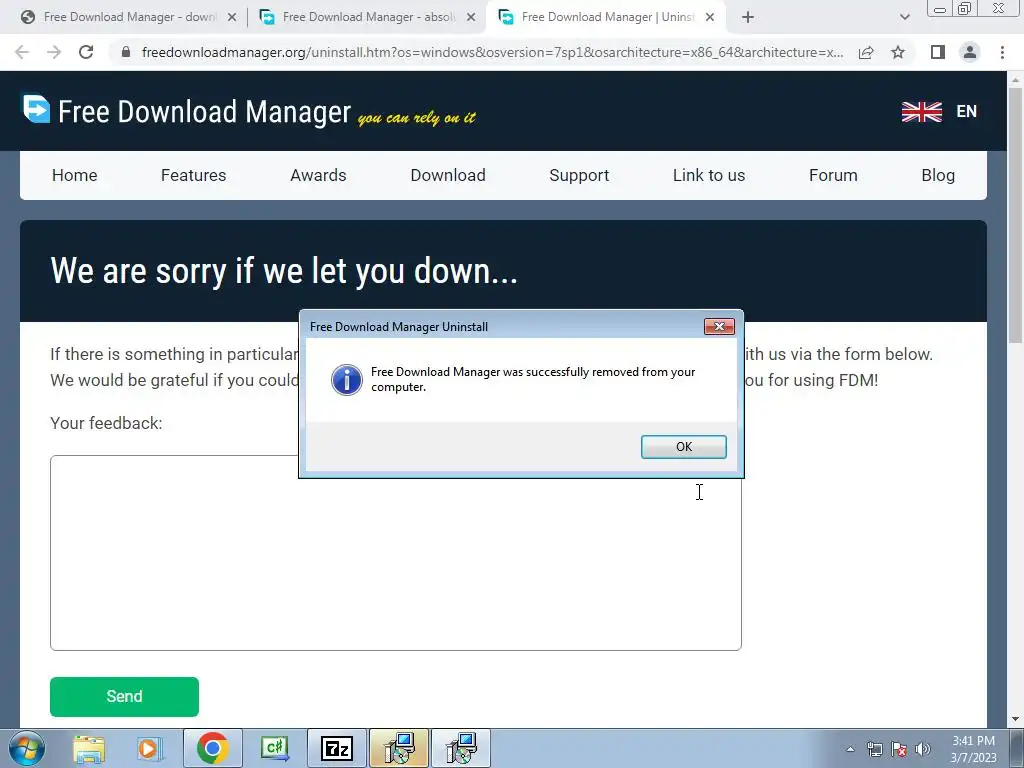Bookmark this page with the star icon

(898, 52)
